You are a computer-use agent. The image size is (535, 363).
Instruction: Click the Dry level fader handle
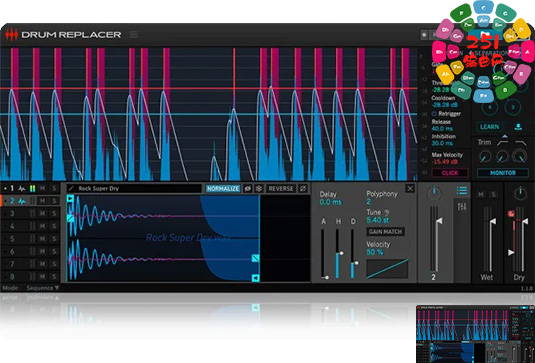(525, 222)
